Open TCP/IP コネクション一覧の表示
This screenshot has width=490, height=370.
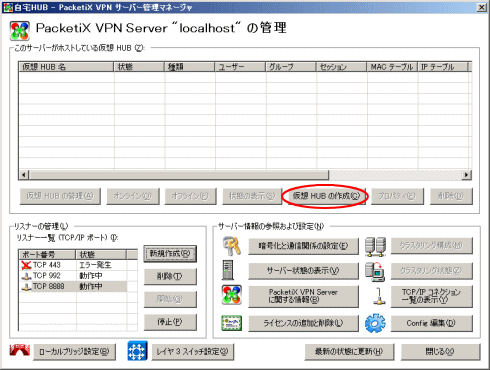pyautogui.click(x=432, y=296)
